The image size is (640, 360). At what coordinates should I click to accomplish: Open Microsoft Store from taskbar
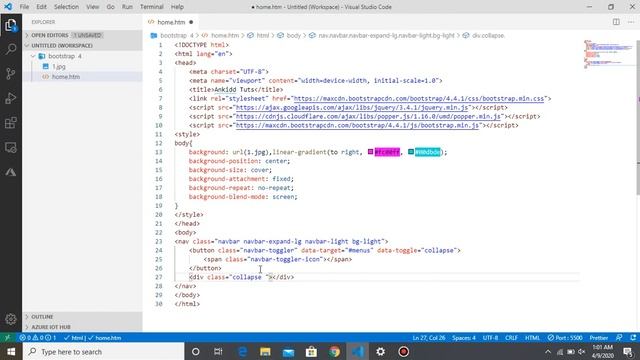click(311, 351)
